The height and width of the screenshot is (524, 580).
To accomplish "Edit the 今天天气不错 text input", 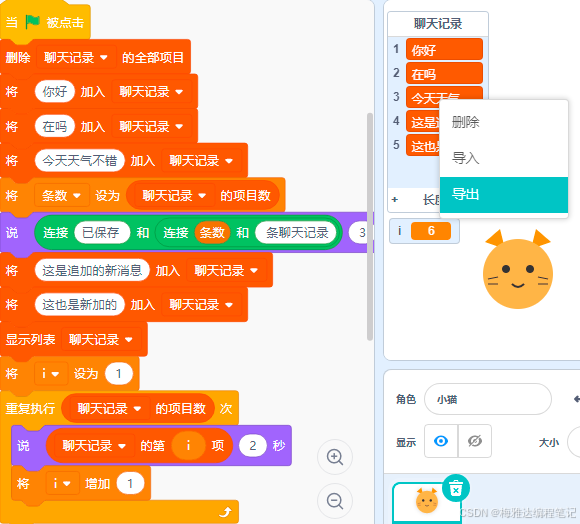I will [x=80, y=160].
